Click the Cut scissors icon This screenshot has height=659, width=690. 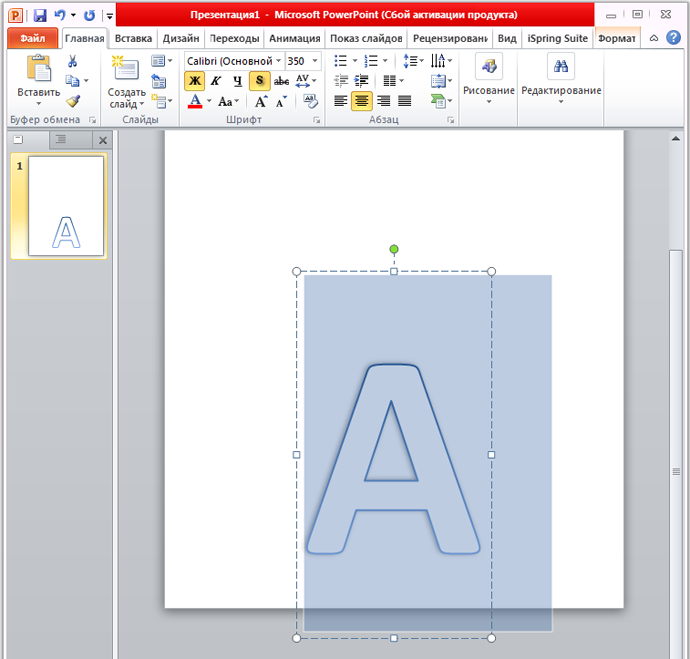click(73, 61)
